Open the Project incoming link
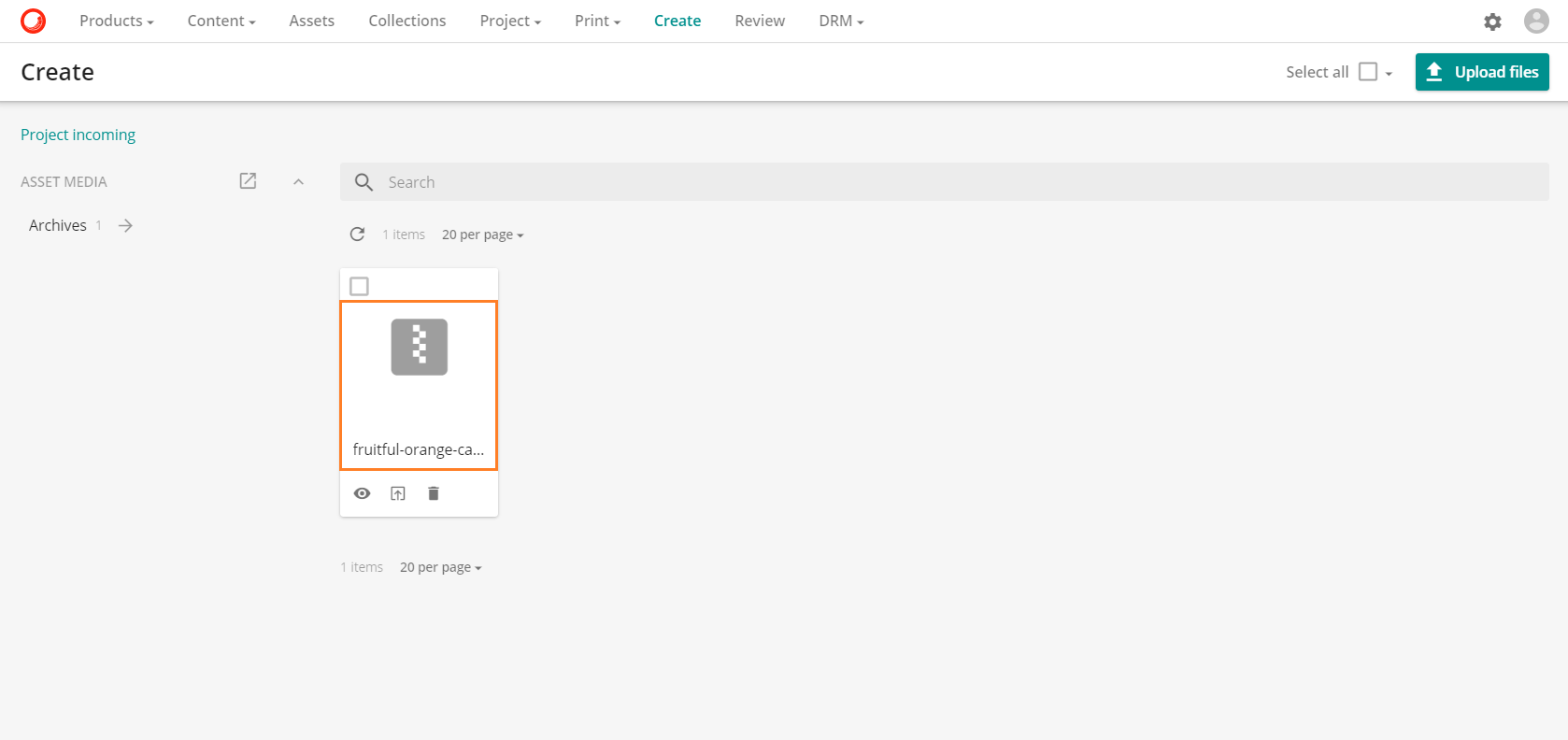Viewport: 1568px width, 740px height. tap(78, 135)
